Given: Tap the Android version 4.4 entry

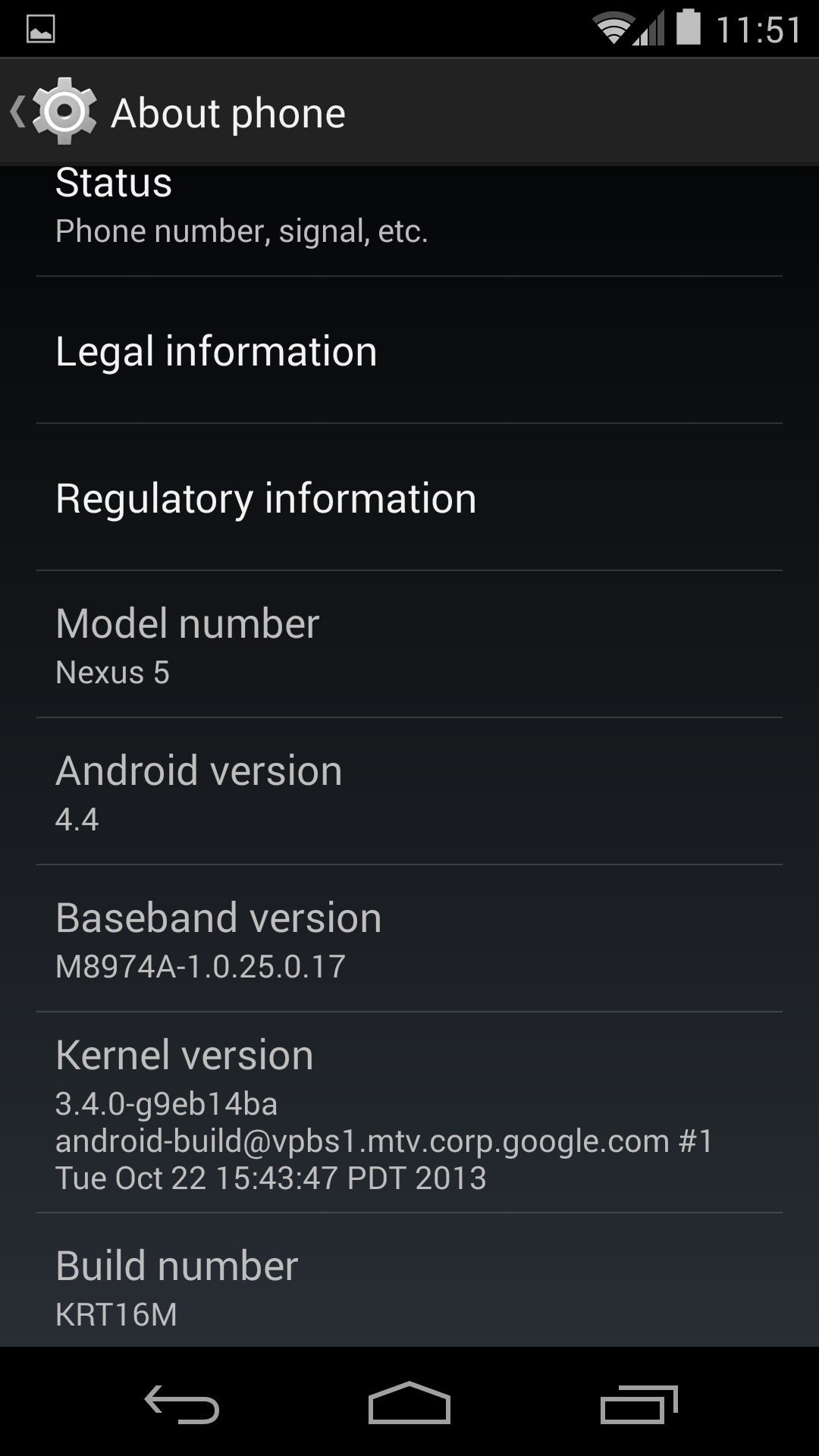Looking at the screenshot, I should tap(409, 792).
